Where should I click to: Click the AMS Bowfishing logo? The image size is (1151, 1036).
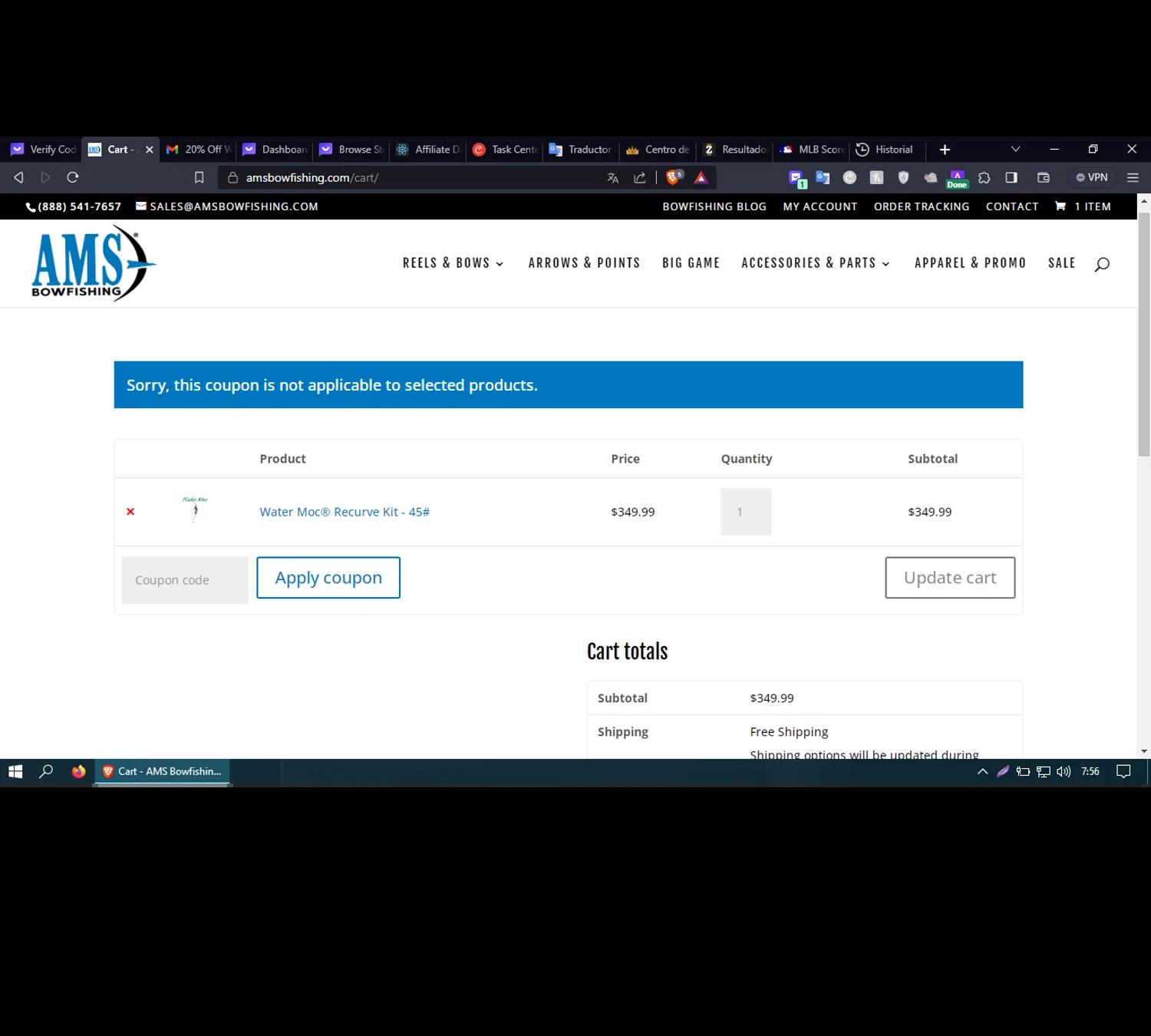tap(94, 263)
